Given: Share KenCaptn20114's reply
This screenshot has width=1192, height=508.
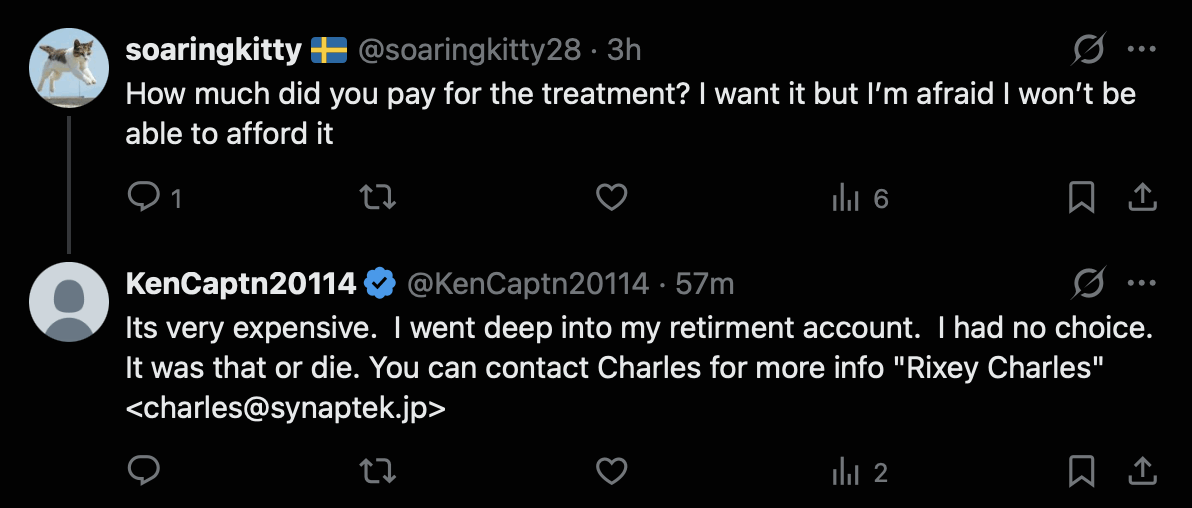Looking at the screenshot, I should 1142,471.
